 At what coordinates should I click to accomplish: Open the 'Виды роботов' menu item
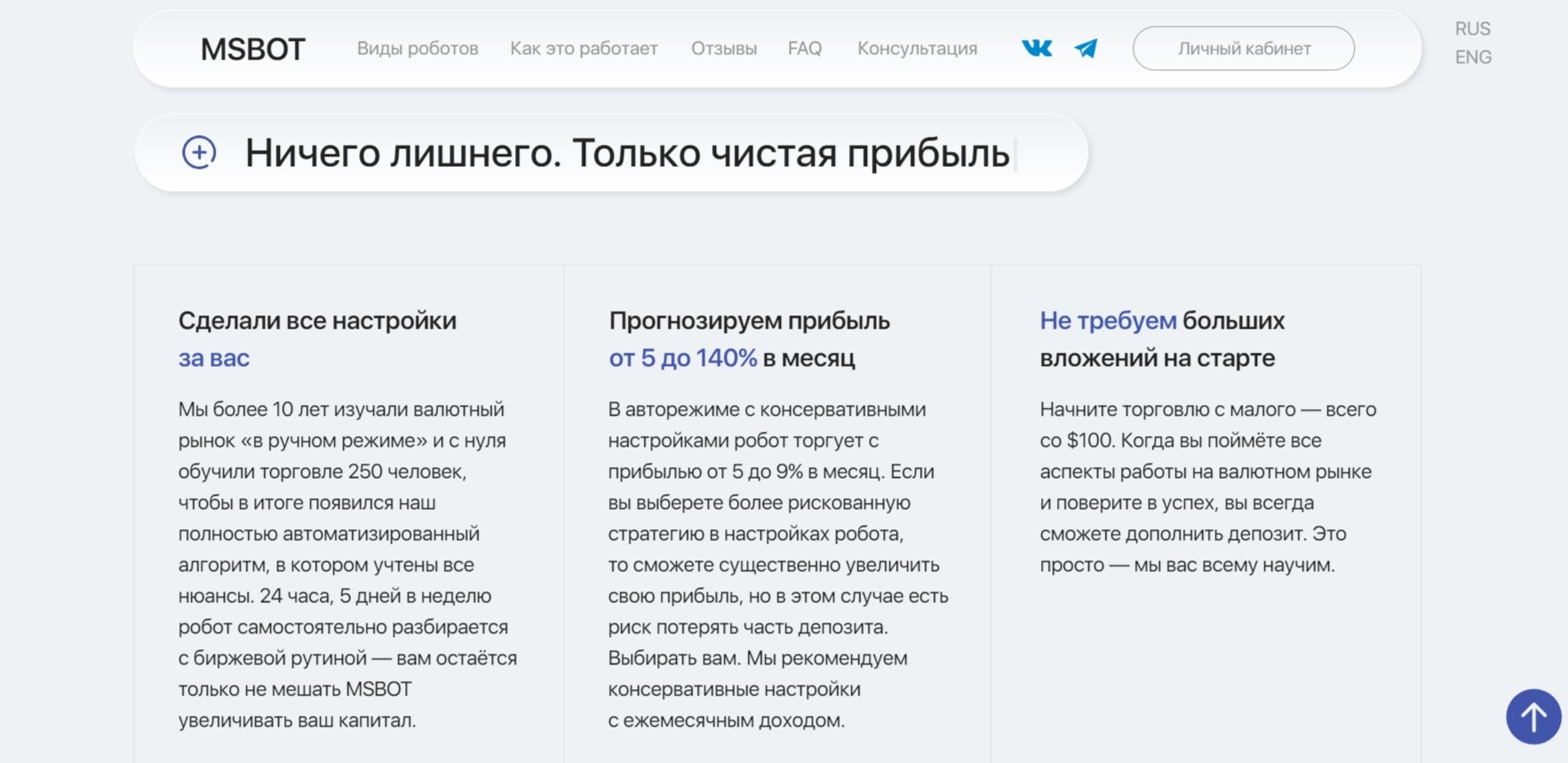pyautogui.click(x=418, y=49)
